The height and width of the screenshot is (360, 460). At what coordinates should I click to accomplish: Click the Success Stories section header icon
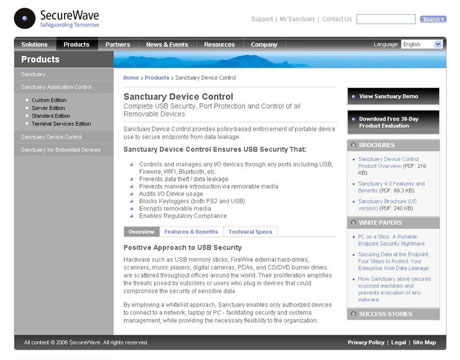[x=353, y=314]
